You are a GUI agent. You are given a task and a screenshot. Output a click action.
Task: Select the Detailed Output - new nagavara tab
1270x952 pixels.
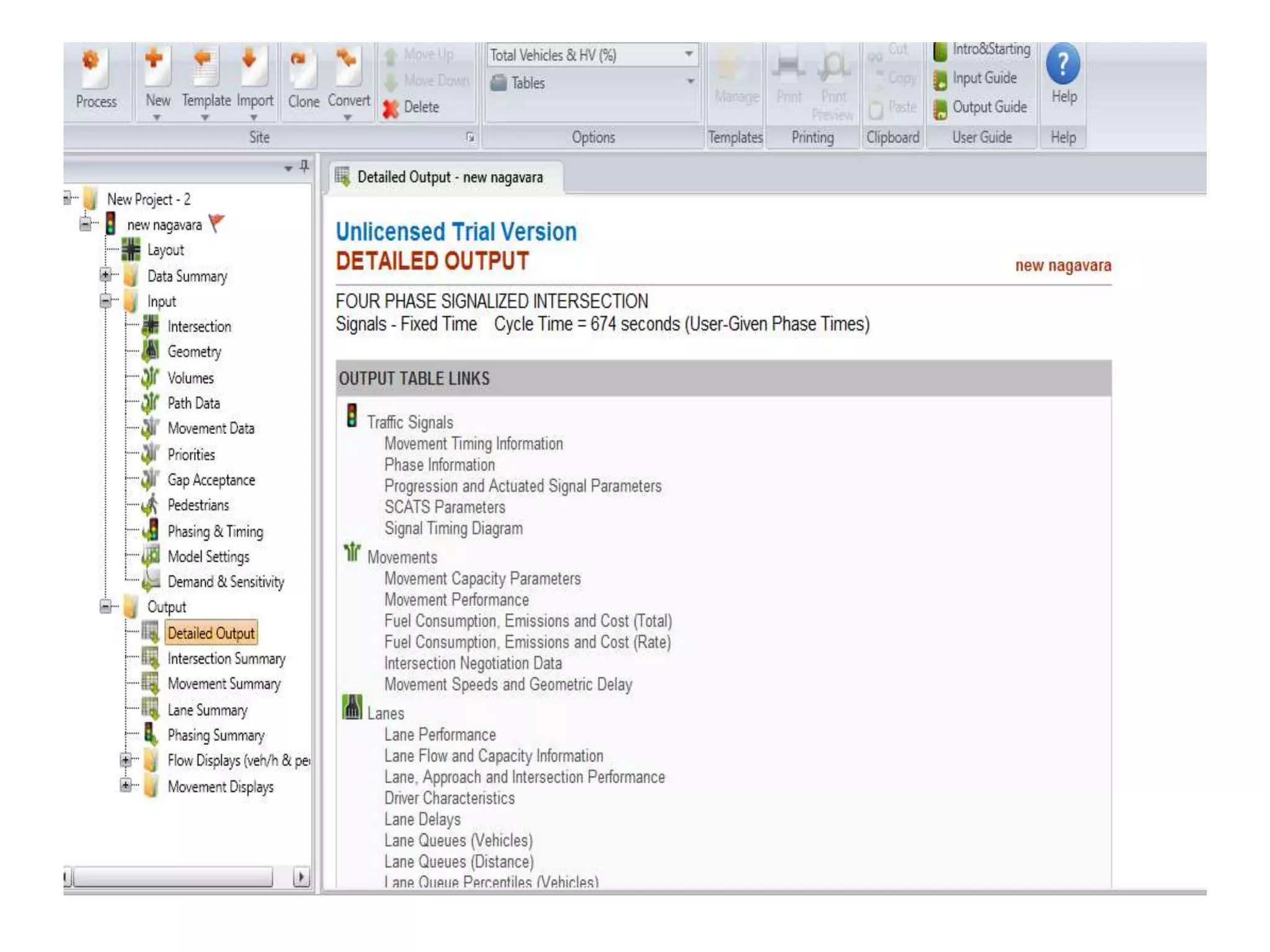pos(448,178)
